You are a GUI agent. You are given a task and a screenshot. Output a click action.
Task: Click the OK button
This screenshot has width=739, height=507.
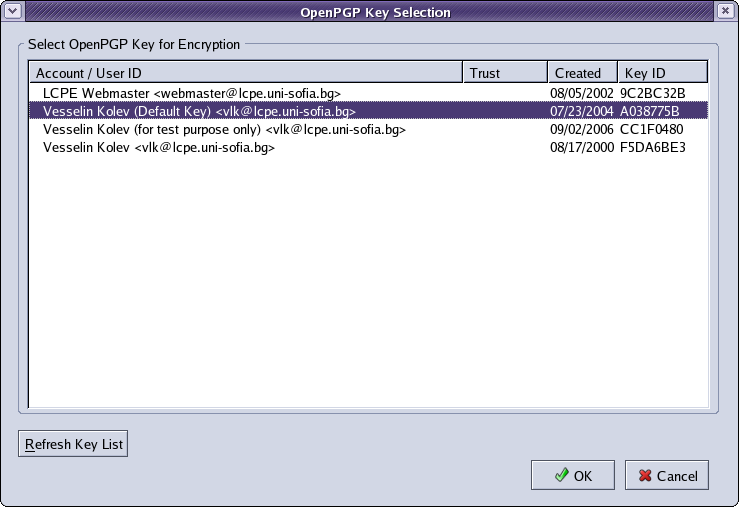click(573, 475)
